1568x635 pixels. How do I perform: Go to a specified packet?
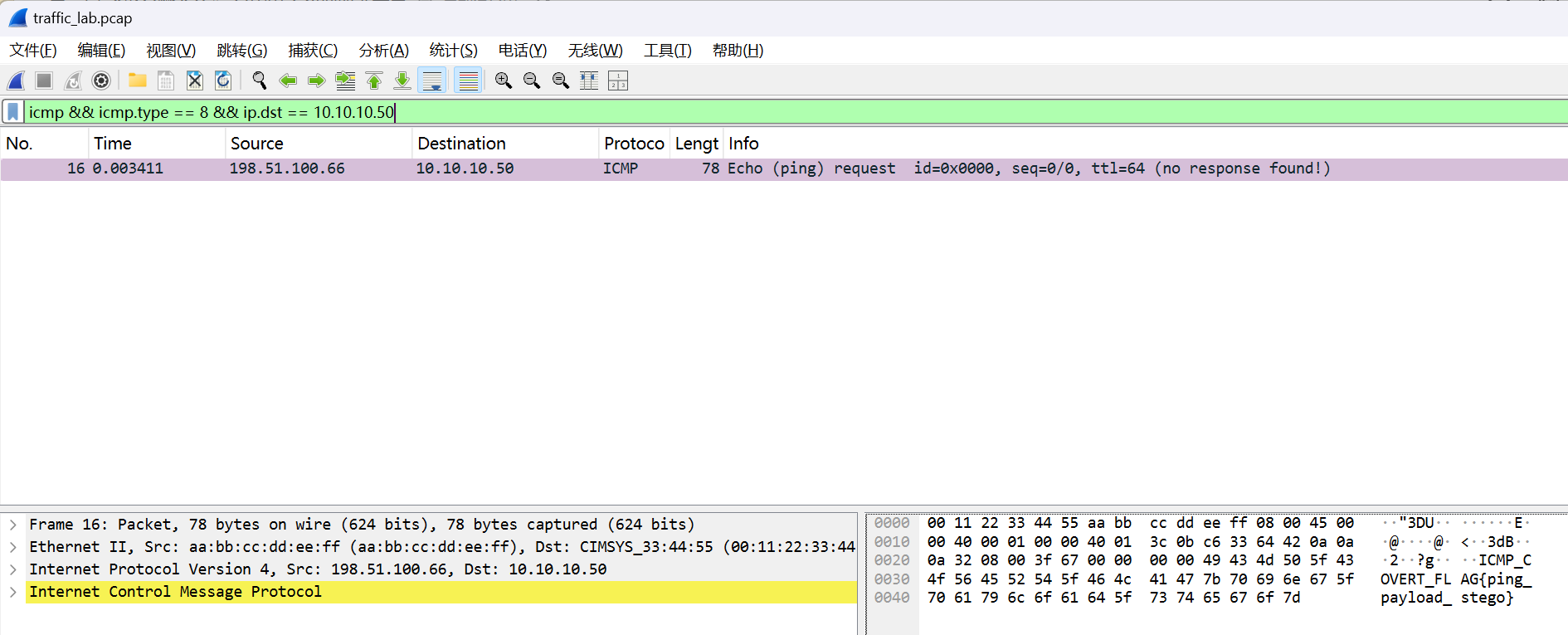(345, 81)
